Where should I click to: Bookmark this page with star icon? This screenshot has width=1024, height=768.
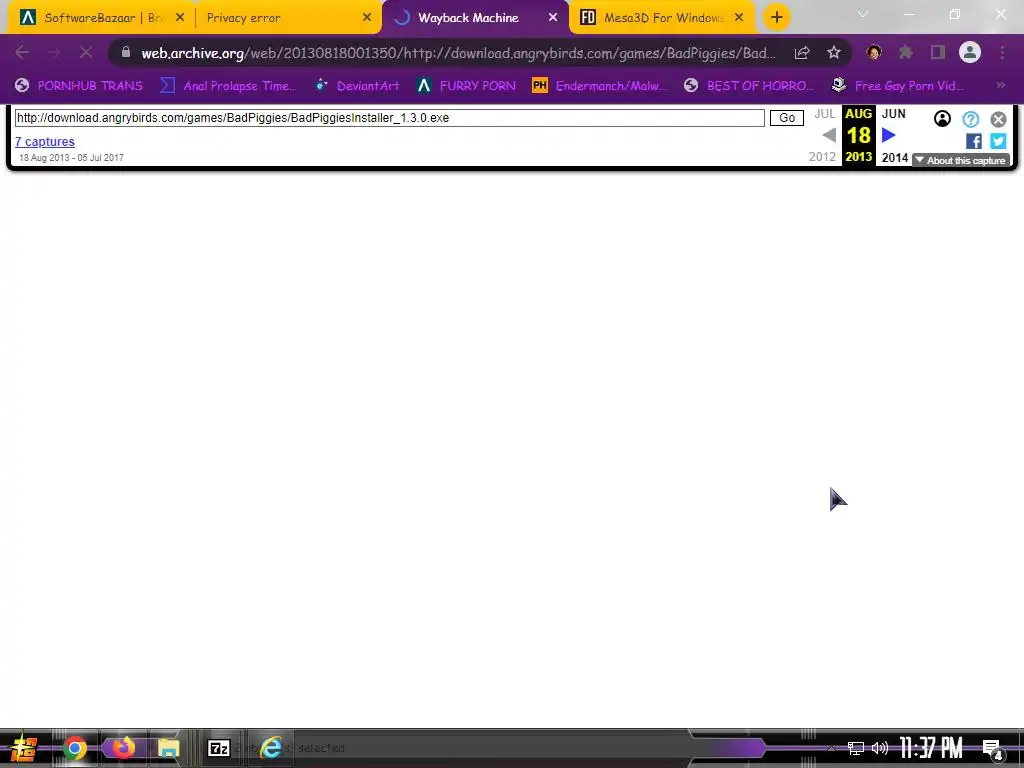834,52
